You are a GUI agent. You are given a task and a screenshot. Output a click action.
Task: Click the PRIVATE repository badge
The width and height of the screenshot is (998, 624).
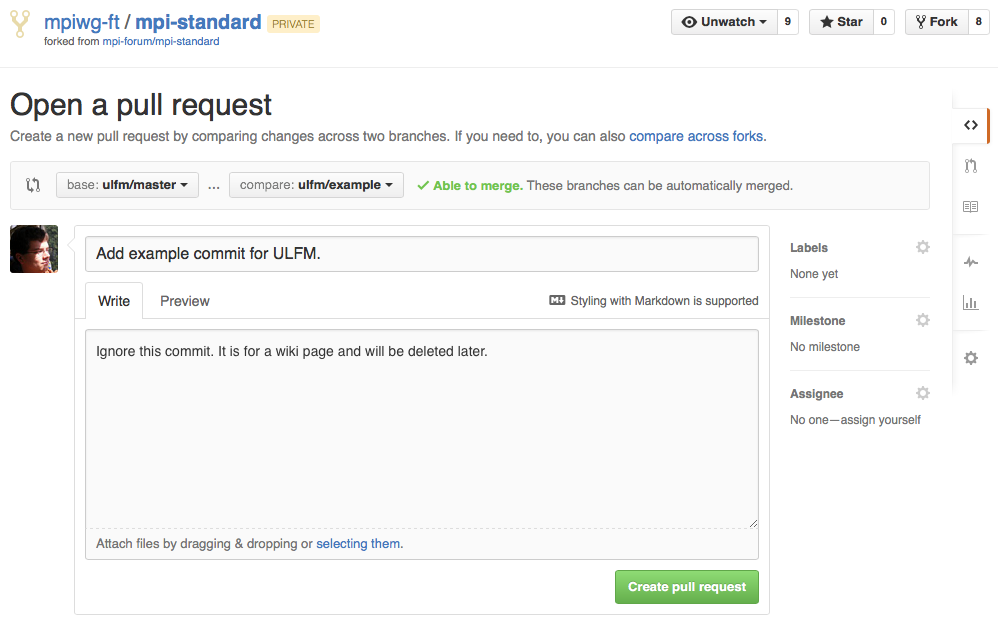point(293,24)
